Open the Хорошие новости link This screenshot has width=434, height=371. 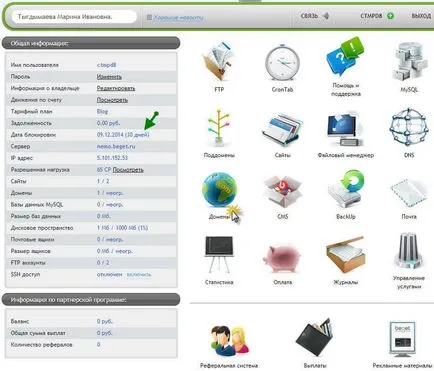(178, 17)
